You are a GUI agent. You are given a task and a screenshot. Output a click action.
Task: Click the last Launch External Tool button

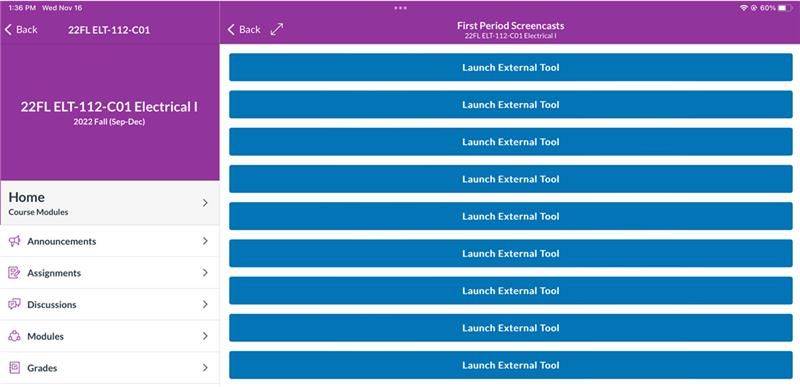[511, 365]
